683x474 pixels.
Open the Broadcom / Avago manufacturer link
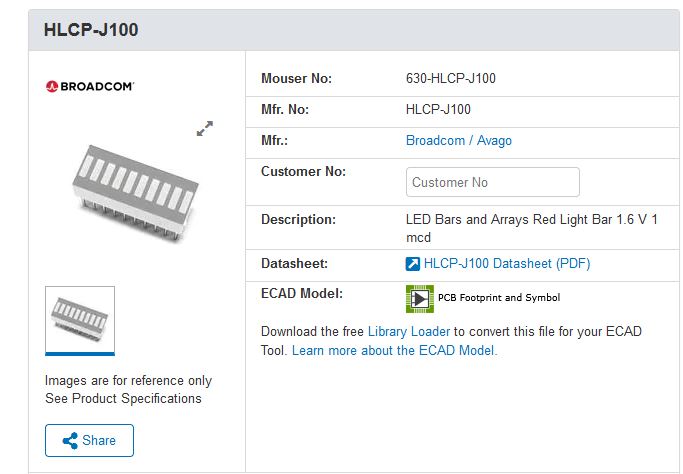tap(459, 141)
